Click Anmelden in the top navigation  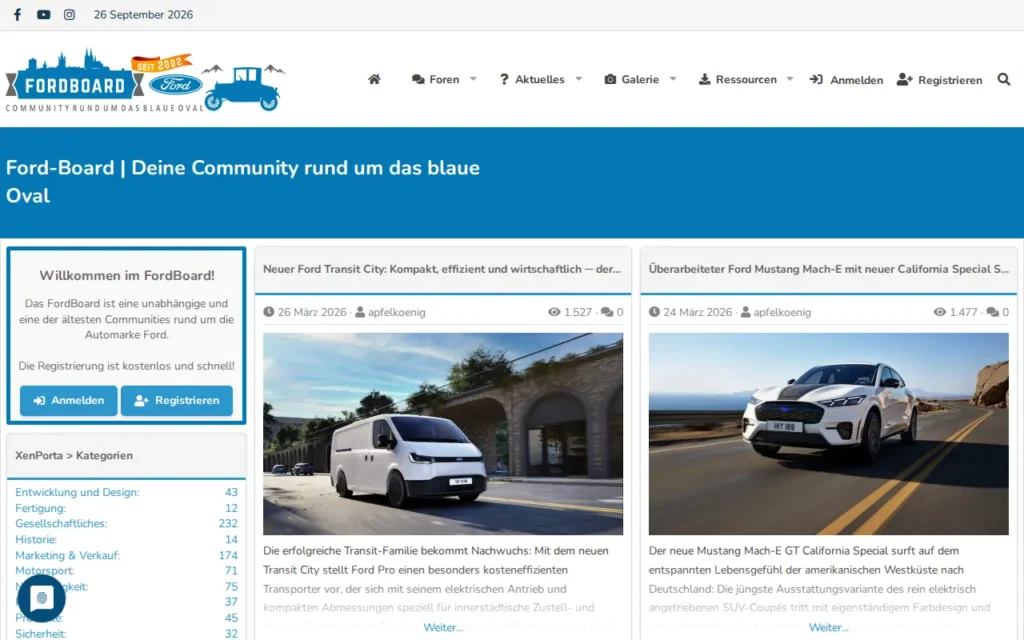coord(846,80)
